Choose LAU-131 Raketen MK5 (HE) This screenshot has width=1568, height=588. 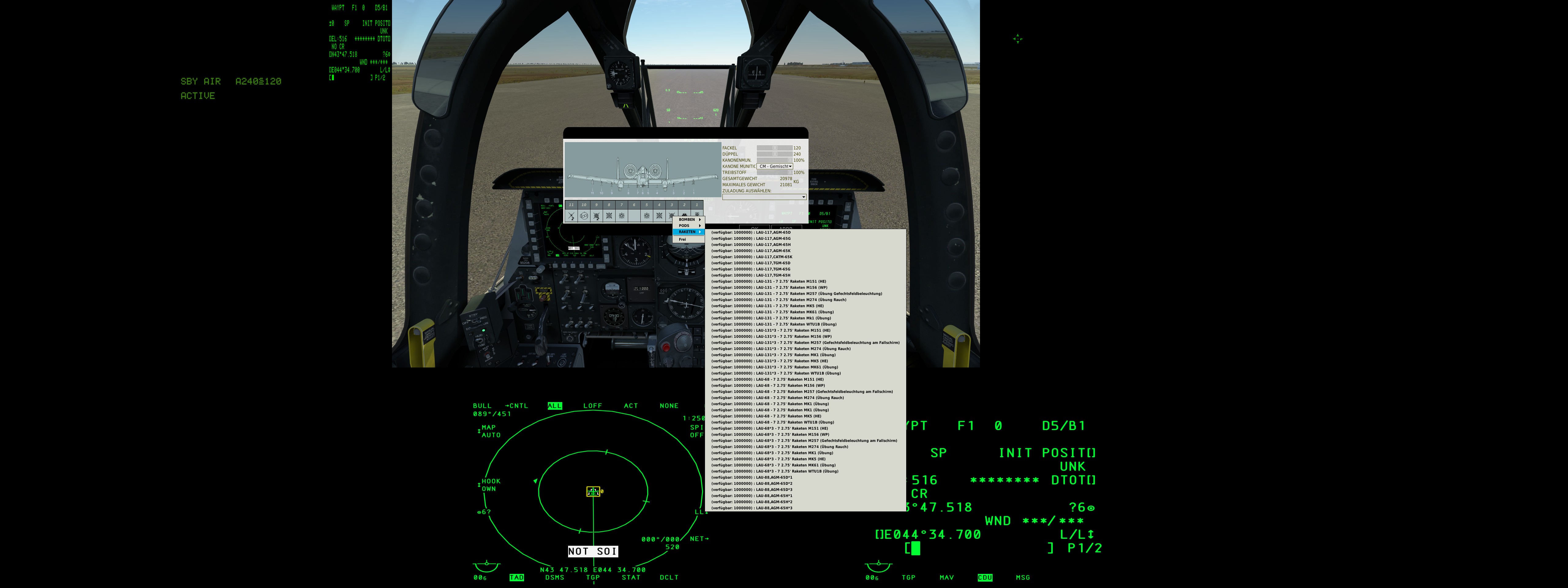806,306
